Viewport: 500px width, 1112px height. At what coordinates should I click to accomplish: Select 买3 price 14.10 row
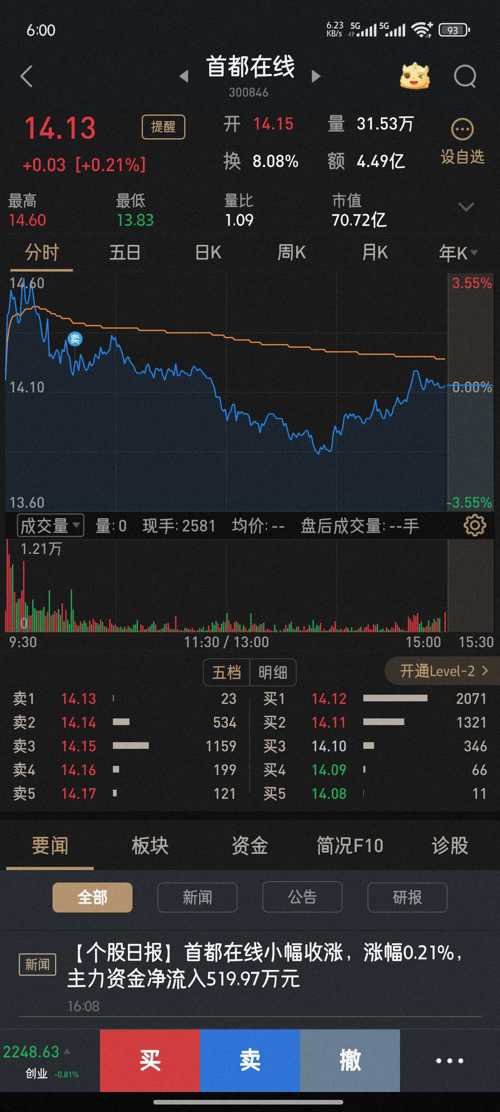pos(375,746)
